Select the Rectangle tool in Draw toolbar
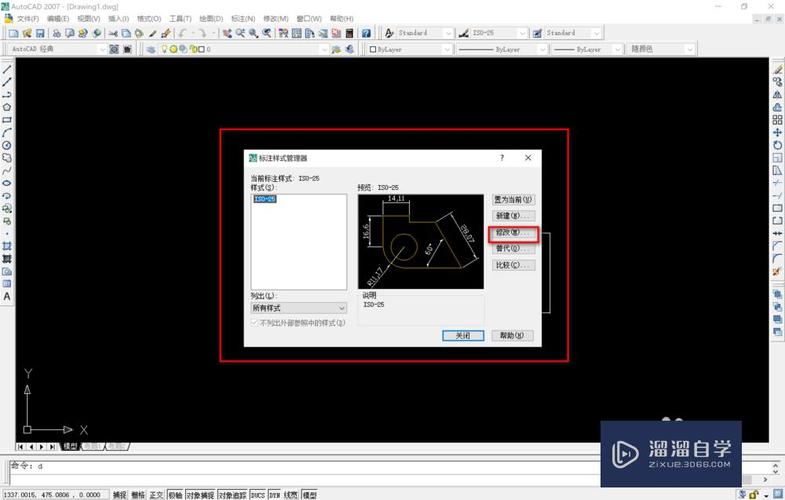 [x=7, y=120]
